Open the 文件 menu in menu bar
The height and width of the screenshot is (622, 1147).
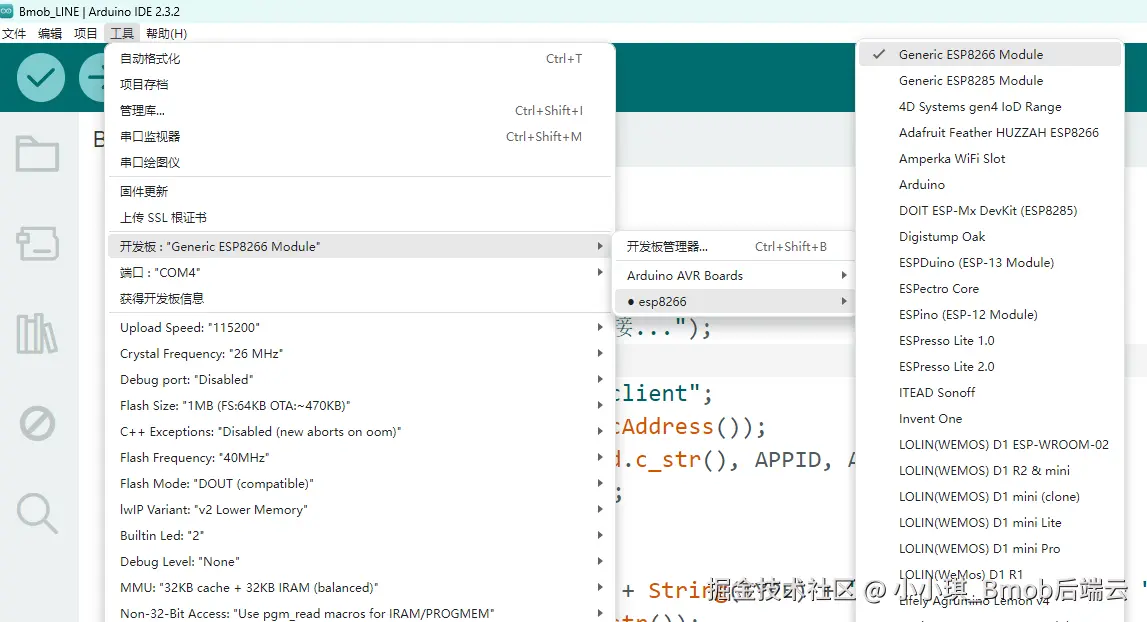point(14,34)
